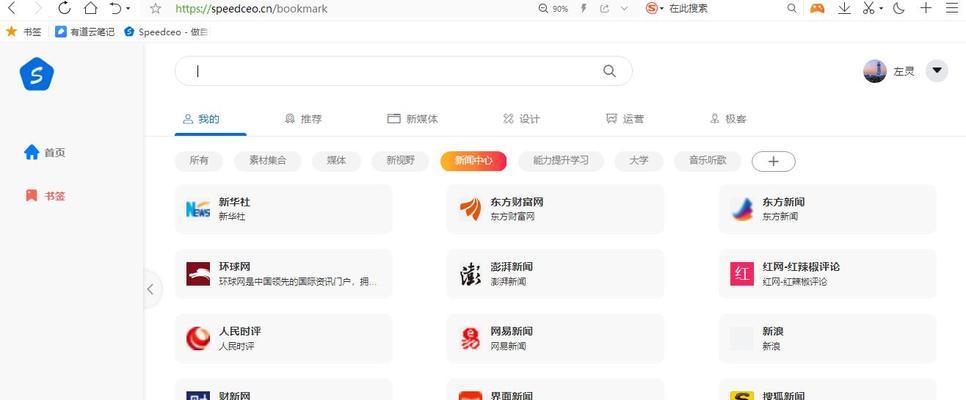Screen dimensions: 966x400
Task: Toggle night mode moon icon
Action: pos(899,9)
